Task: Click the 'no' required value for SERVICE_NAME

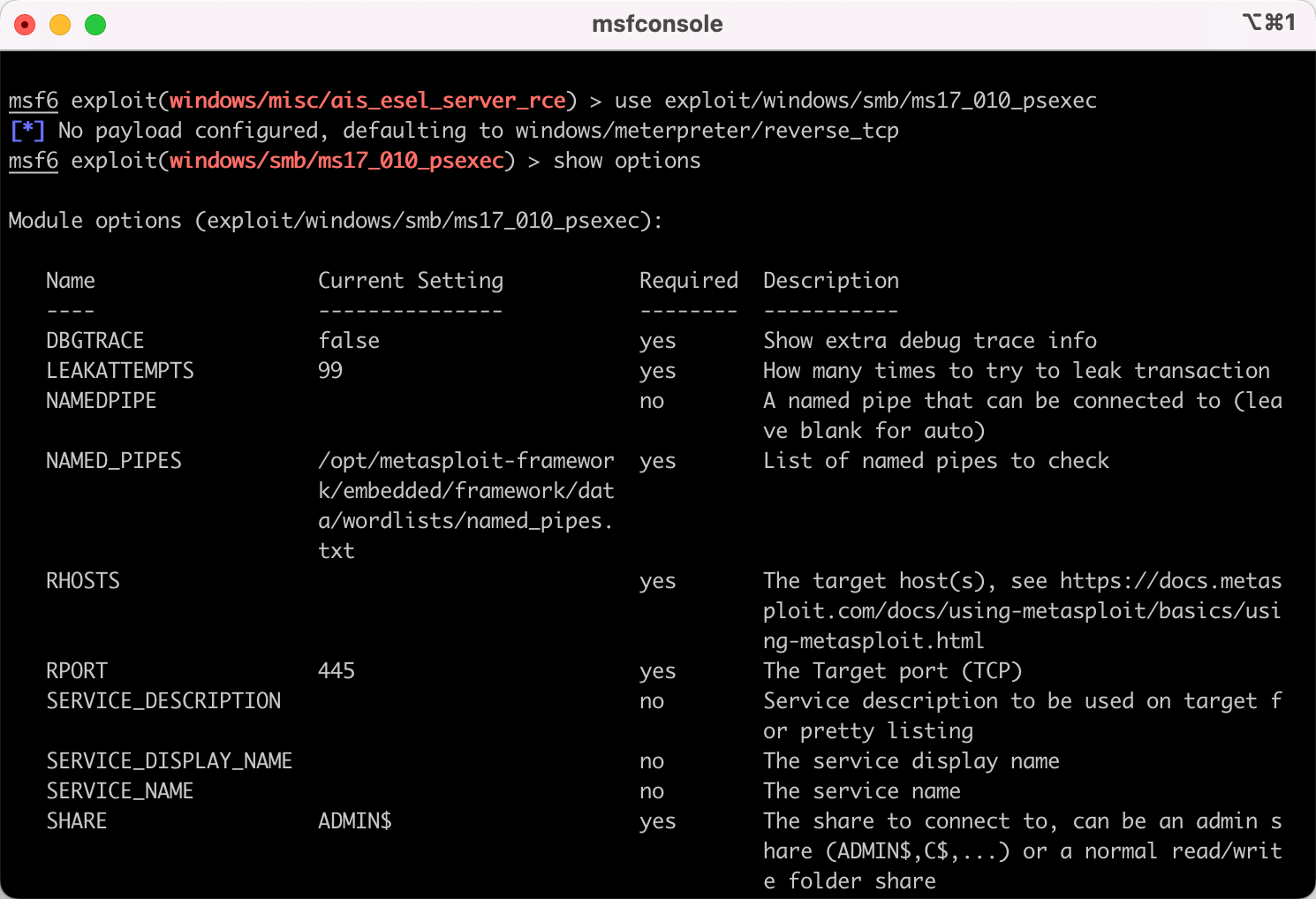Action: pyautogui.click(x=652, y=791)
